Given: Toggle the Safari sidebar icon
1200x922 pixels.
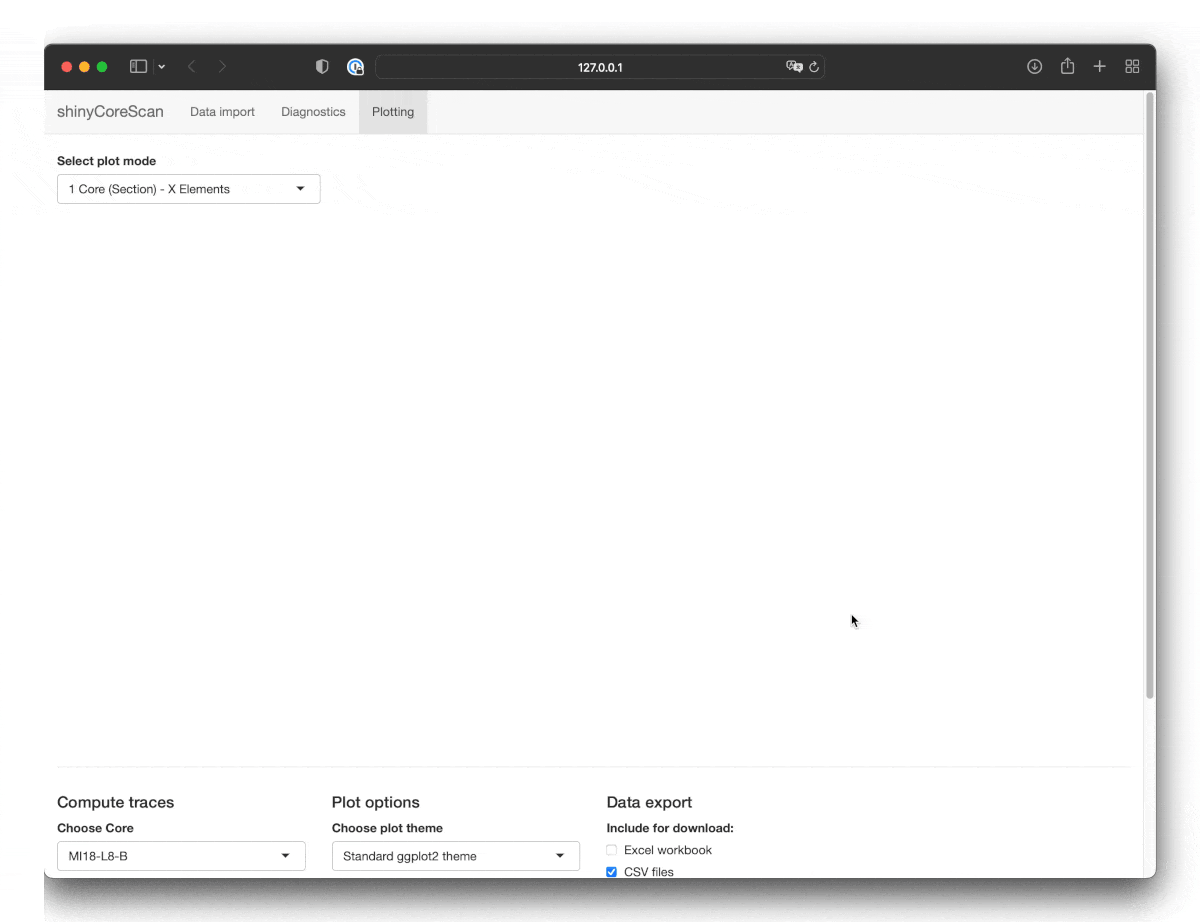Looking at the screenshot, I should (138, 67).
